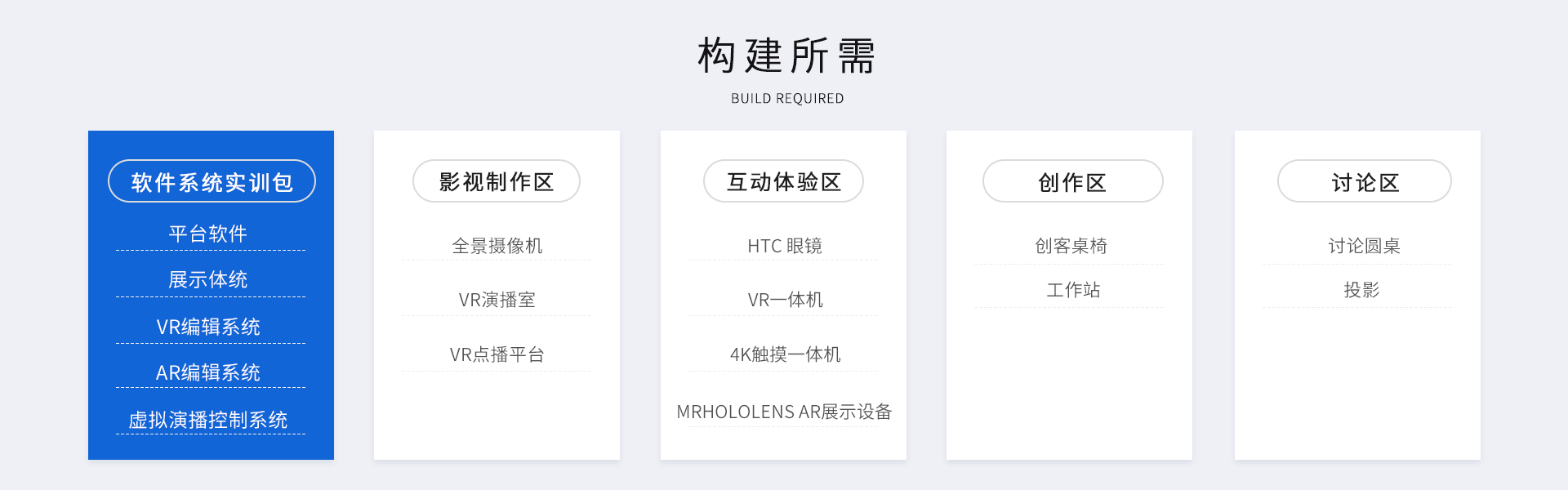Open the 展示体统 entry
The height and width of the screenshot is (490, 1568).
208,280
